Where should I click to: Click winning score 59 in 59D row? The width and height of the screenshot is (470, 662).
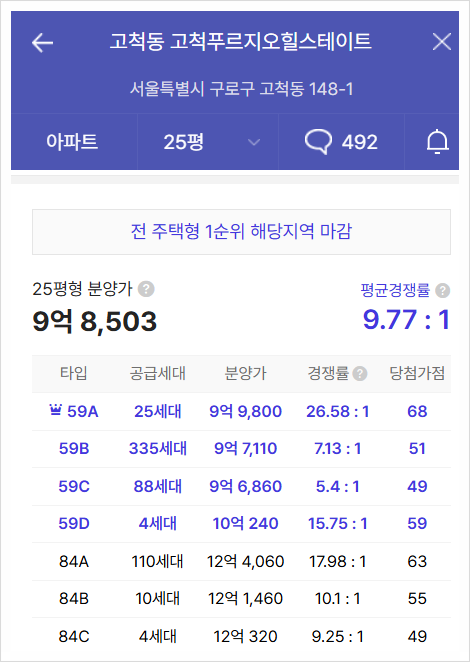417,524
